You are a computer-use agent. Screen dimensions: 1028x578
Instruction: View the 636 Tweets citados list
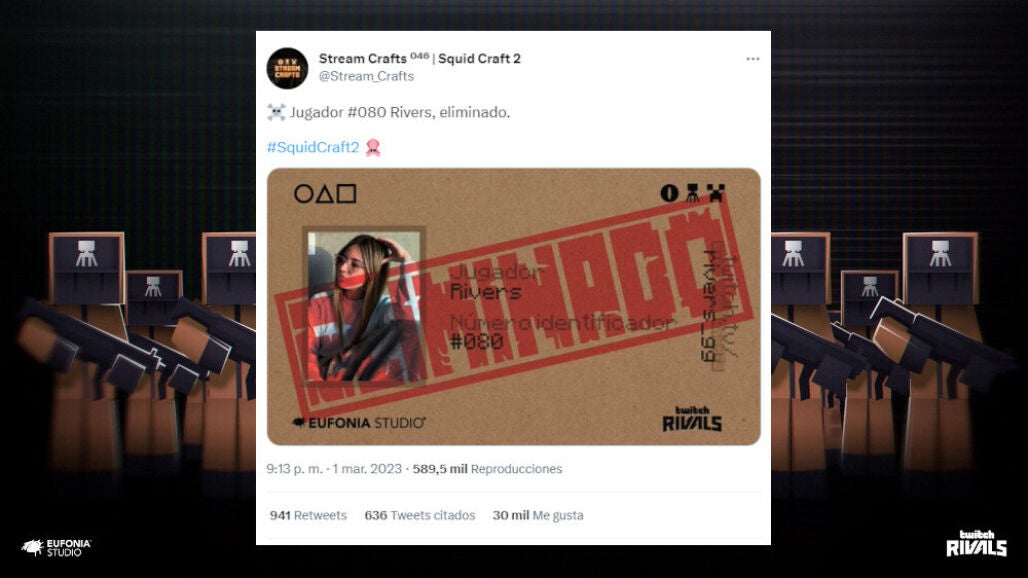[420, 515]
